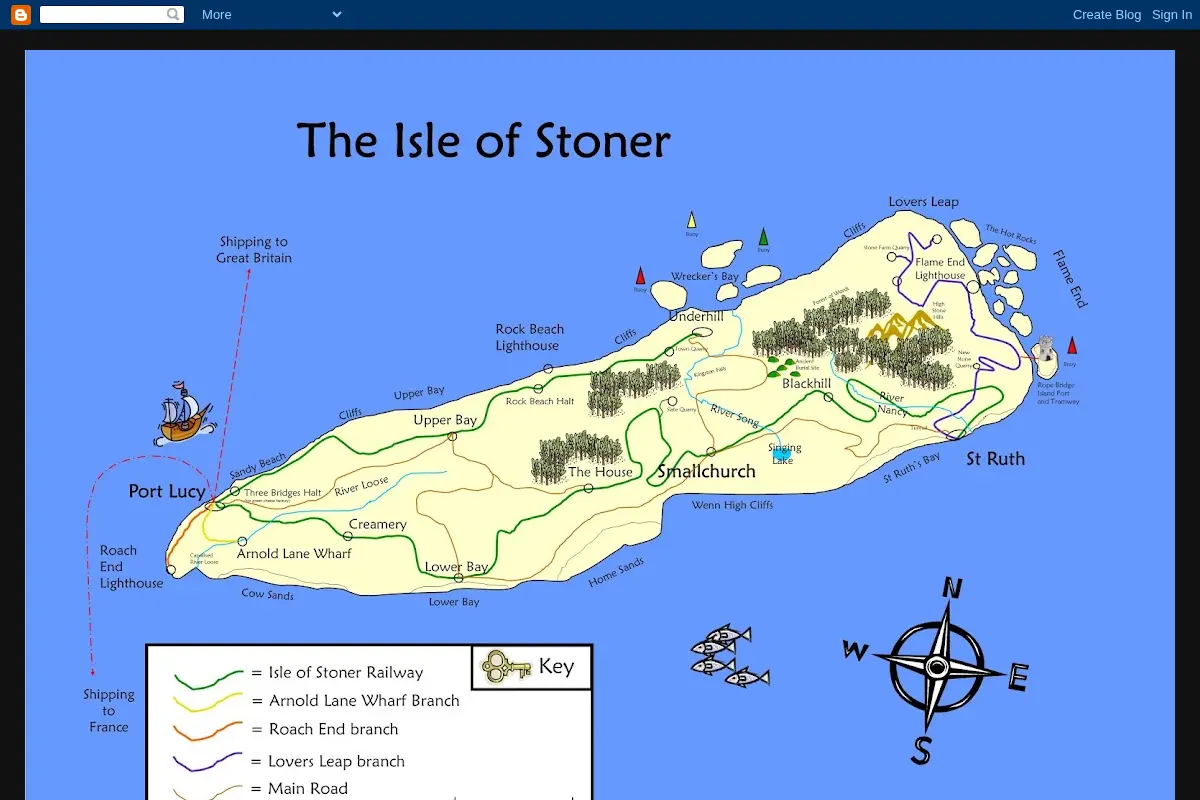Click the blue Singing Lake shape

[782, 454]
